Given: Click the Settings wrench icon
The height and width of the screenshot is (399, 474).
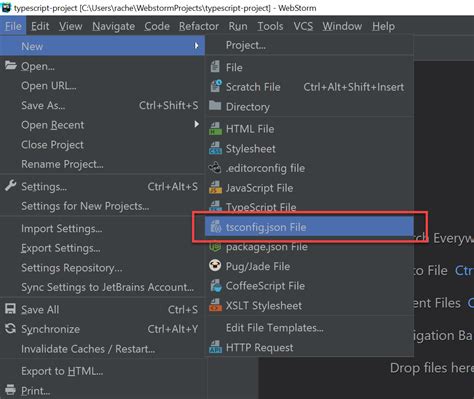Looking at the screenshot, I should [x=10, y=186].
